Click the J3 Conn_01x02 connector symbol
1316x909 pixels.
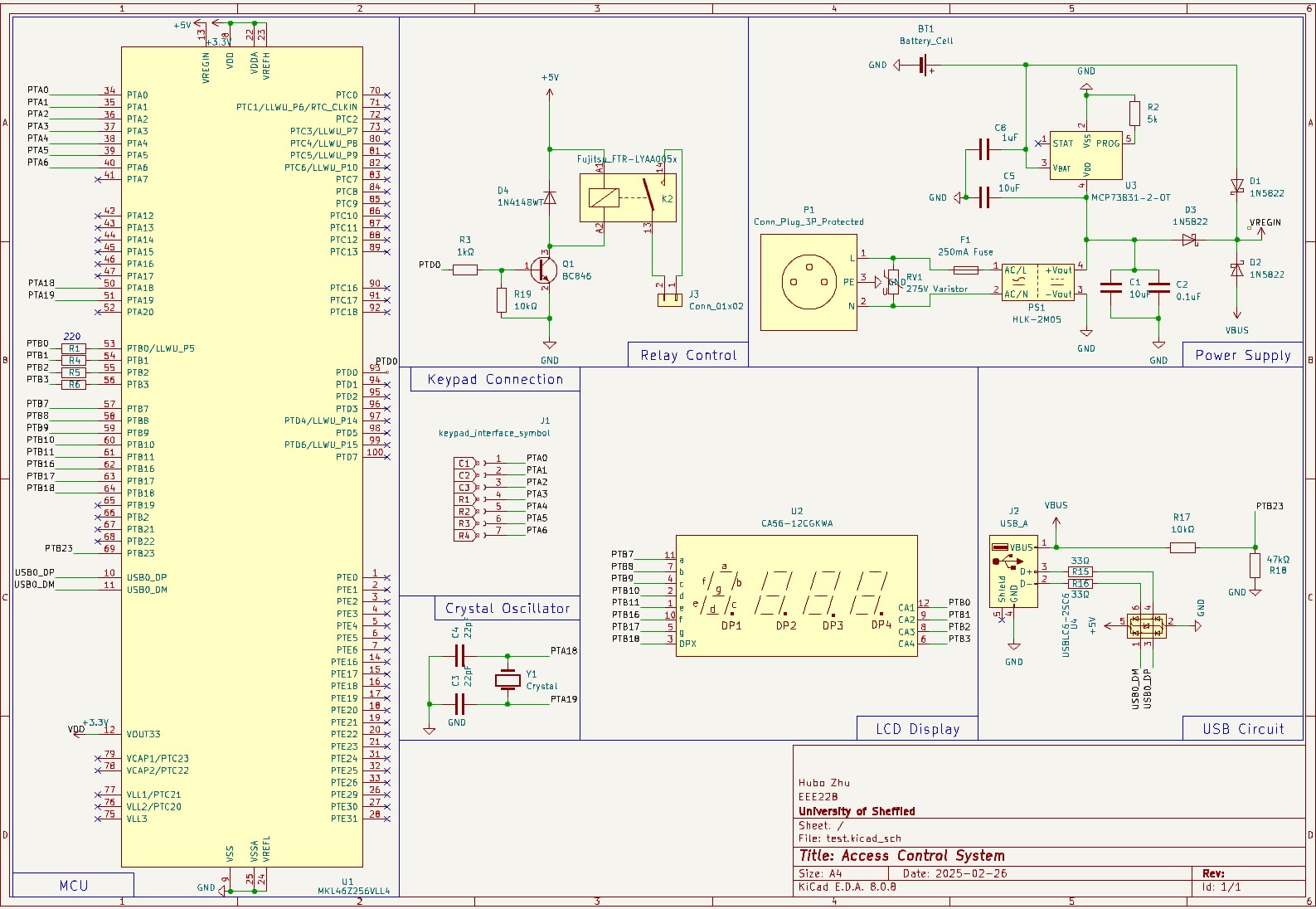(x=670, y=299)
